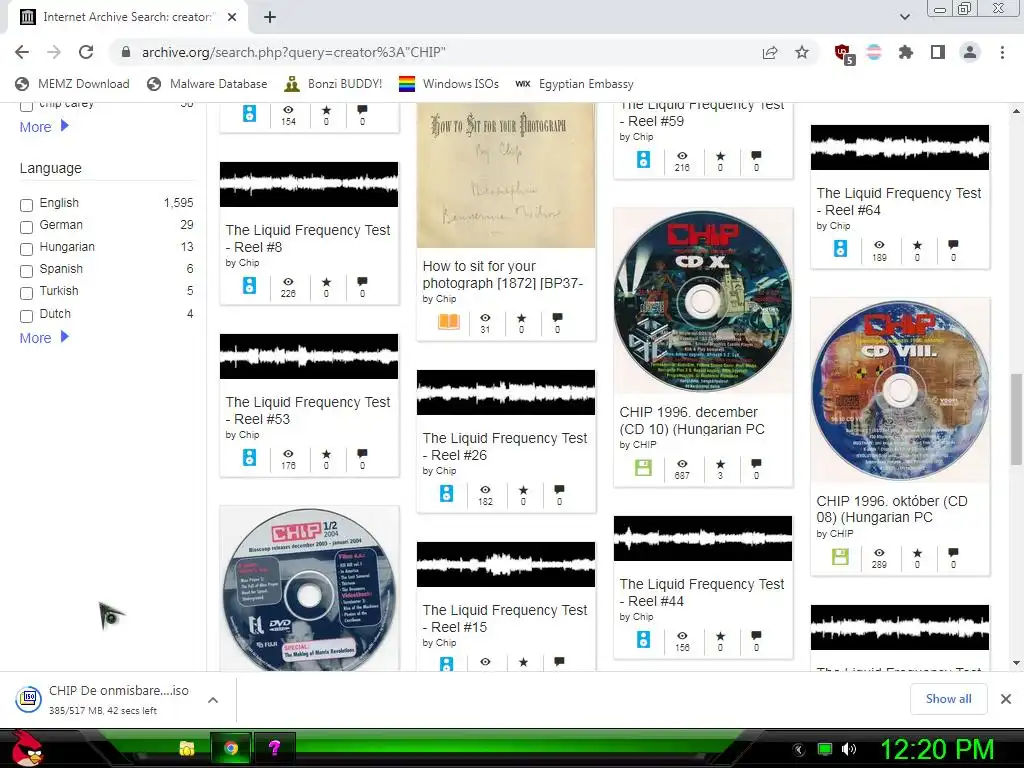
Task: Click the ISO file icon in downloads bar
Action: click(29, 699)
